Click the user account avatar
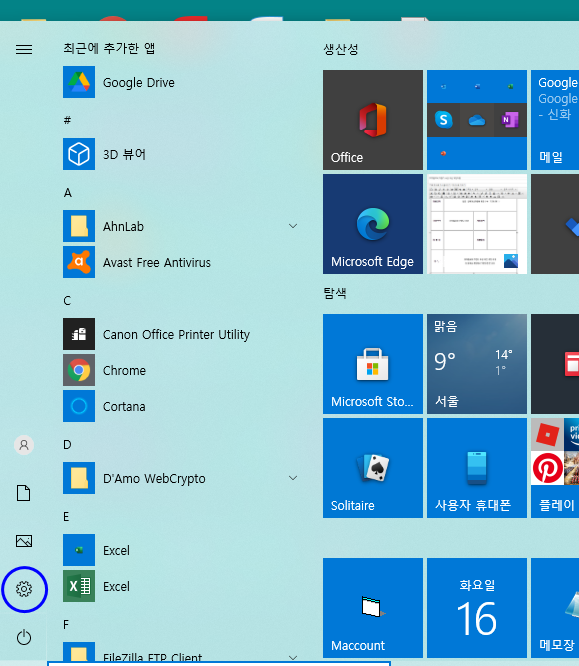The width and height of the screenshot is (579, 666). [x=24, y=445]
